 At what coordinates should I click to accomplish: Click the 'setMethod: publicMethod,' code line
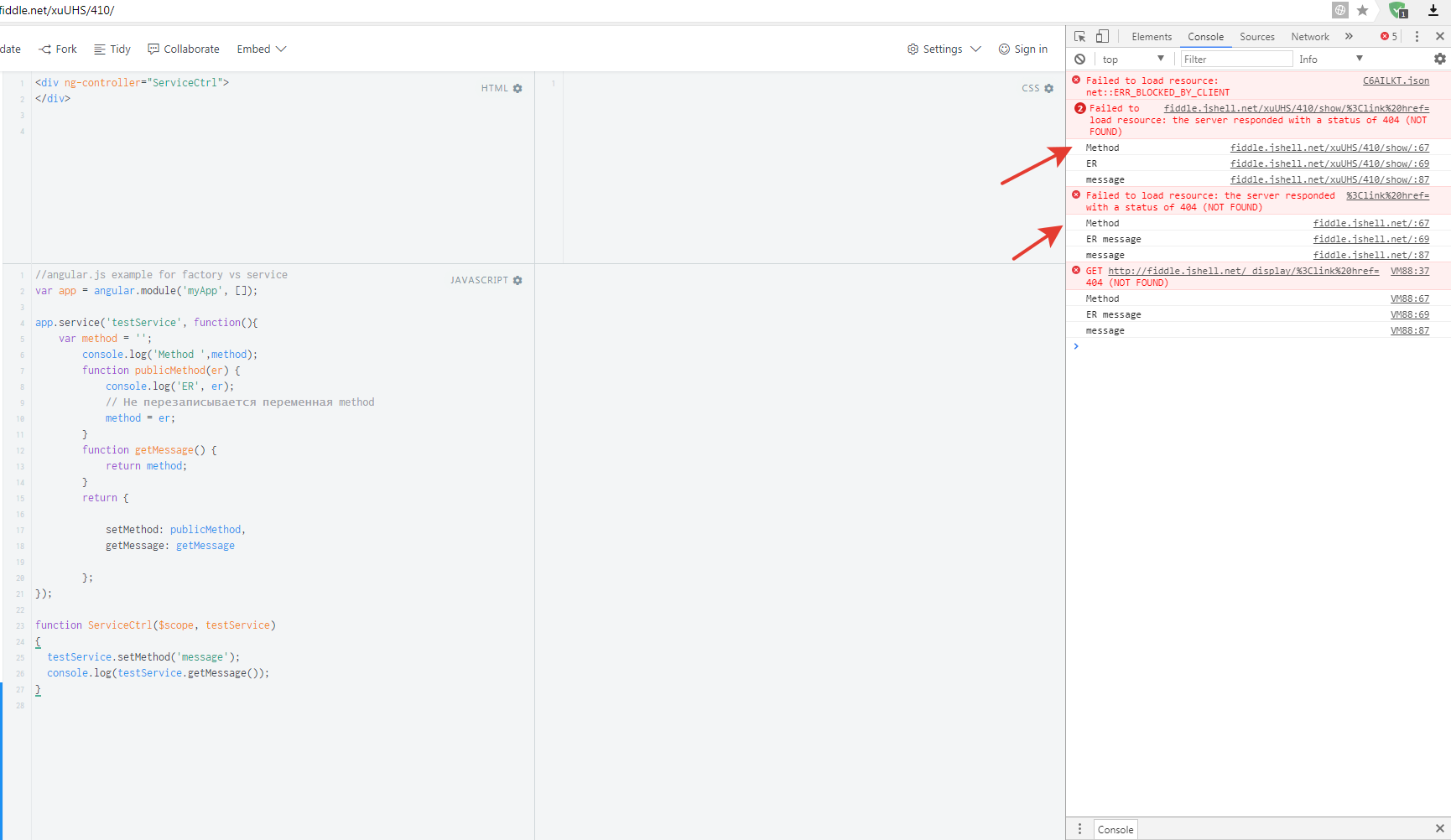175,530
